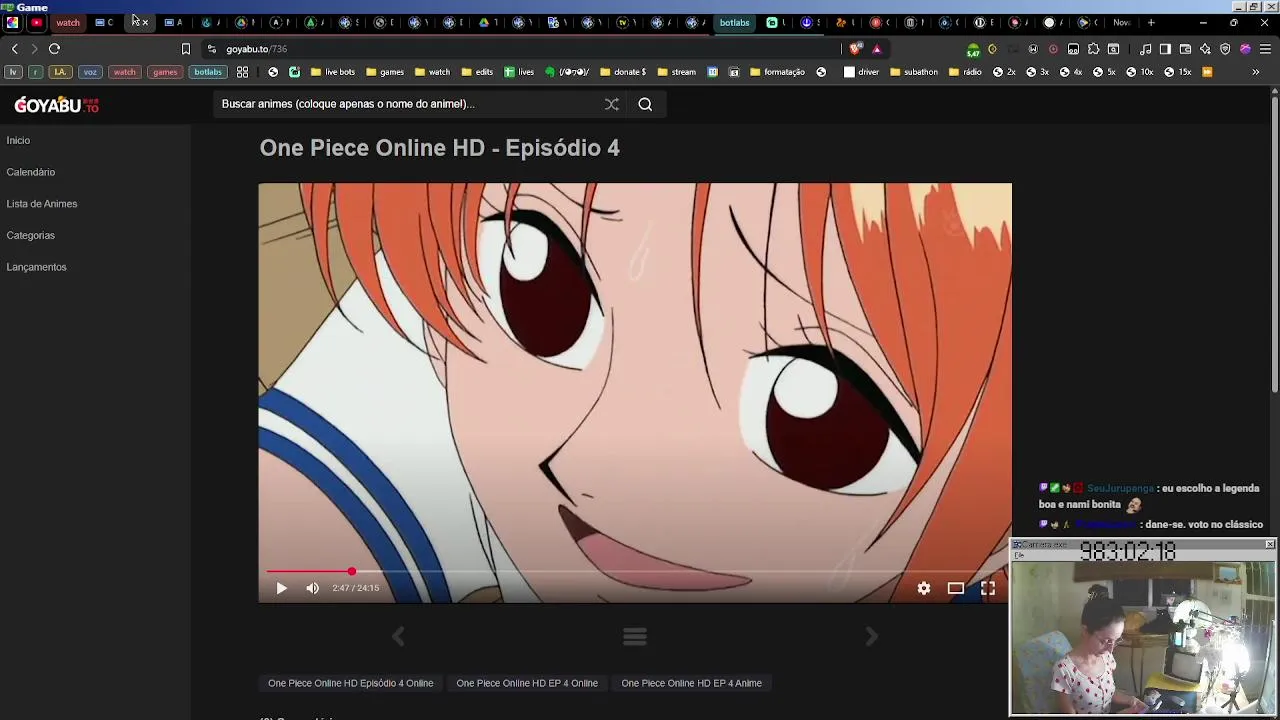Open the browser music note icon
Screen dimensions: 1280x720
1146,49
